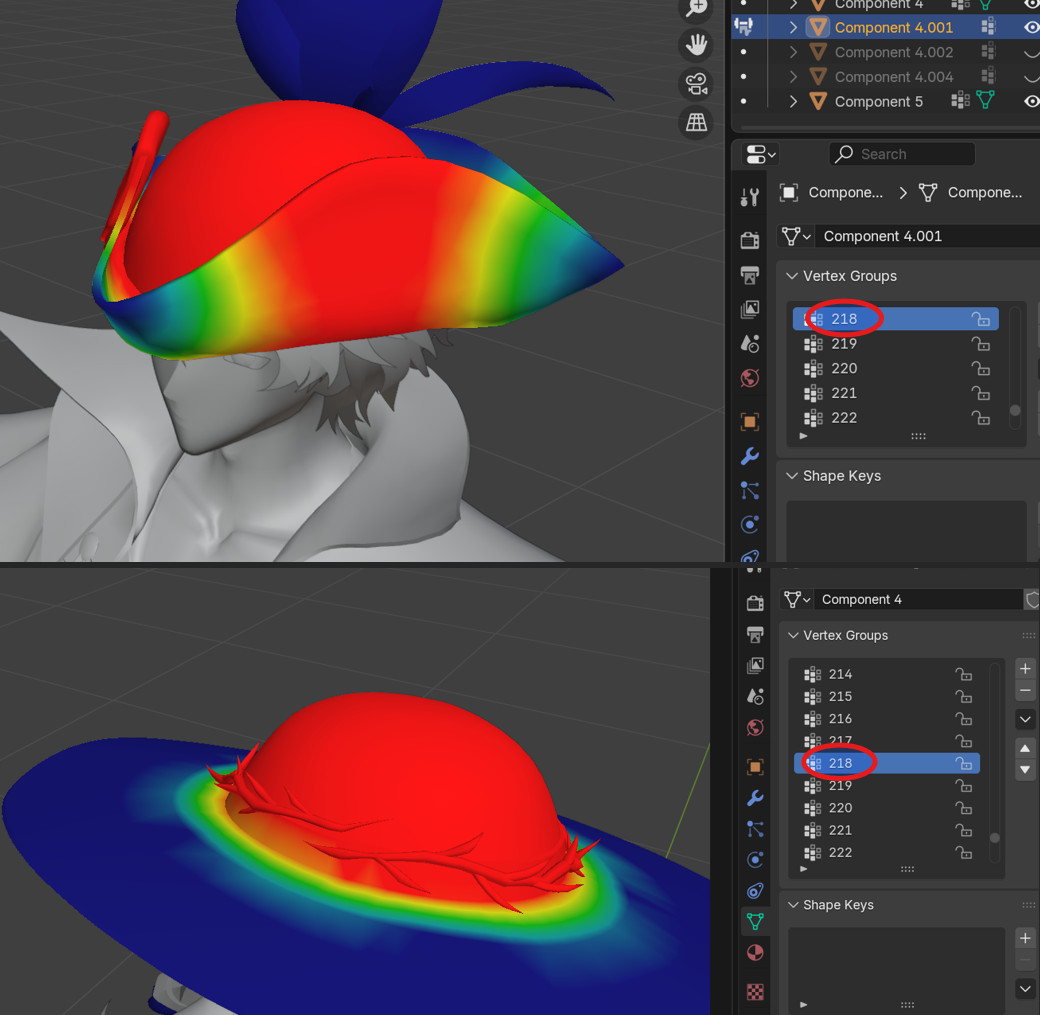Image resolution: width=1040 pixels, height=1015 pixels.
Task: Open the Material Properties sphere tab
Action: point(755,953)
